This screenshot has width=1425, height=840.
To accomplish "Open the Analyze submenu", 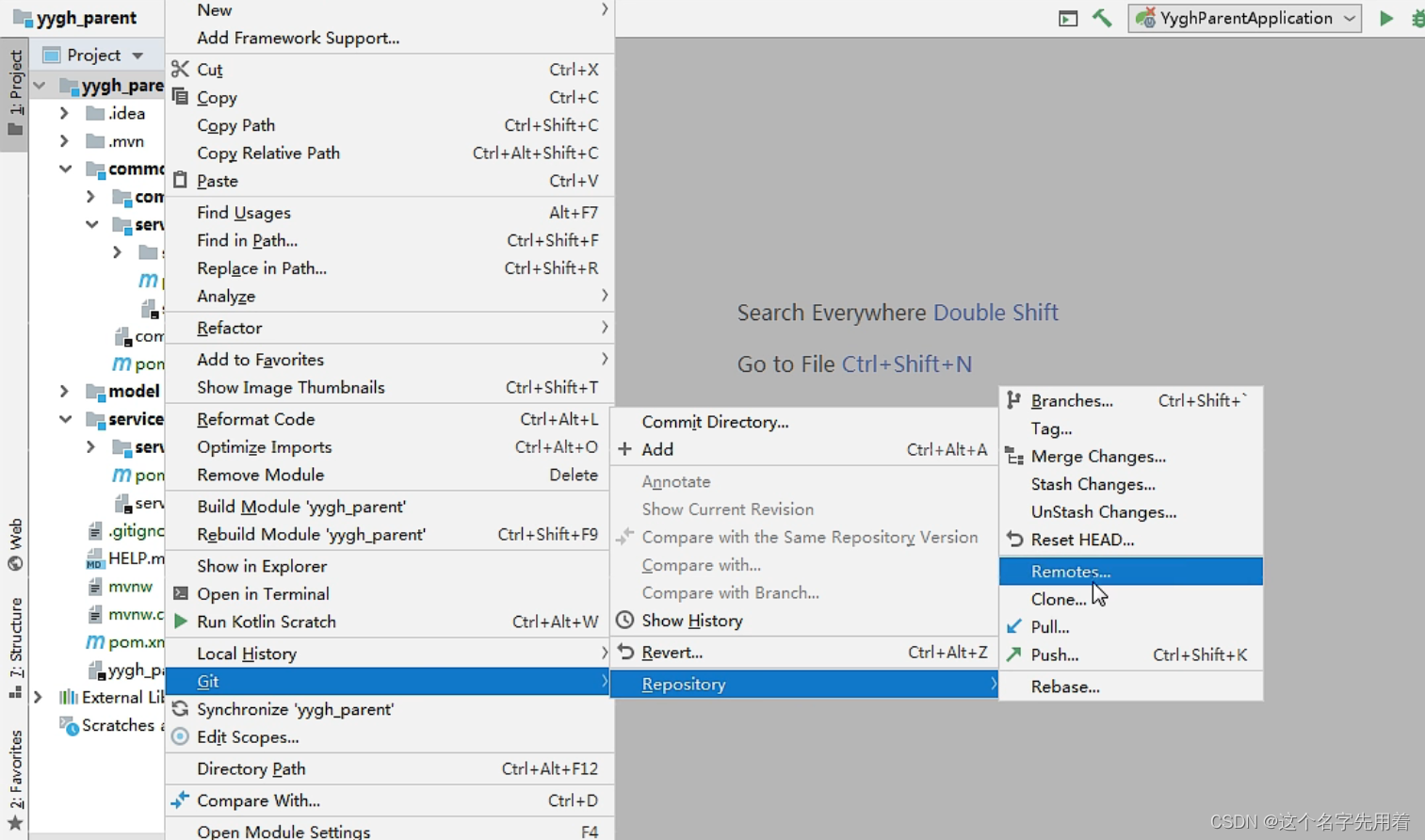I will [x=389, y=296].
